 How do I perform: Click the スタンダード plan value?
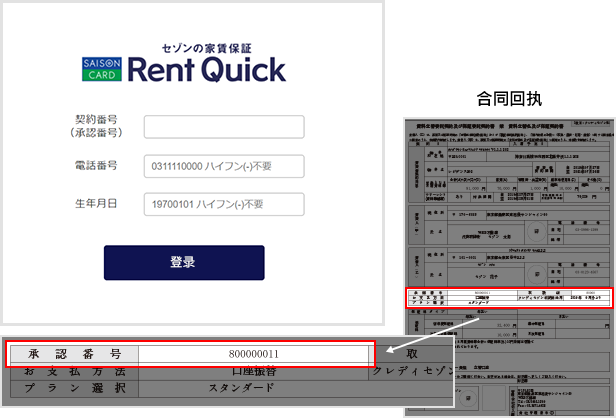(241, 388)
